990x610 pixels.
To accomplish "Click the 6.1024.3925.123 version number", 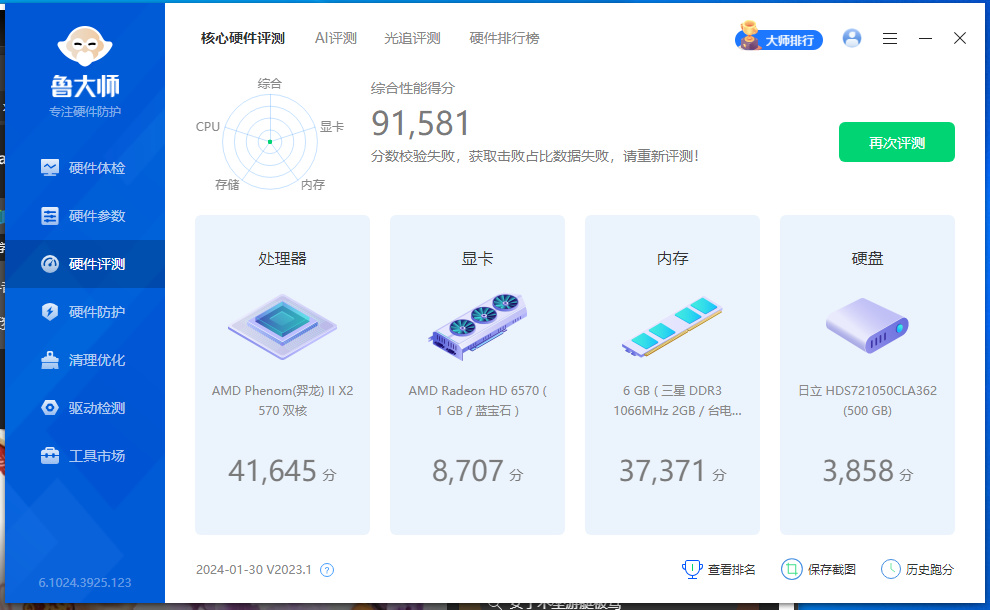I will coord(85,583).
